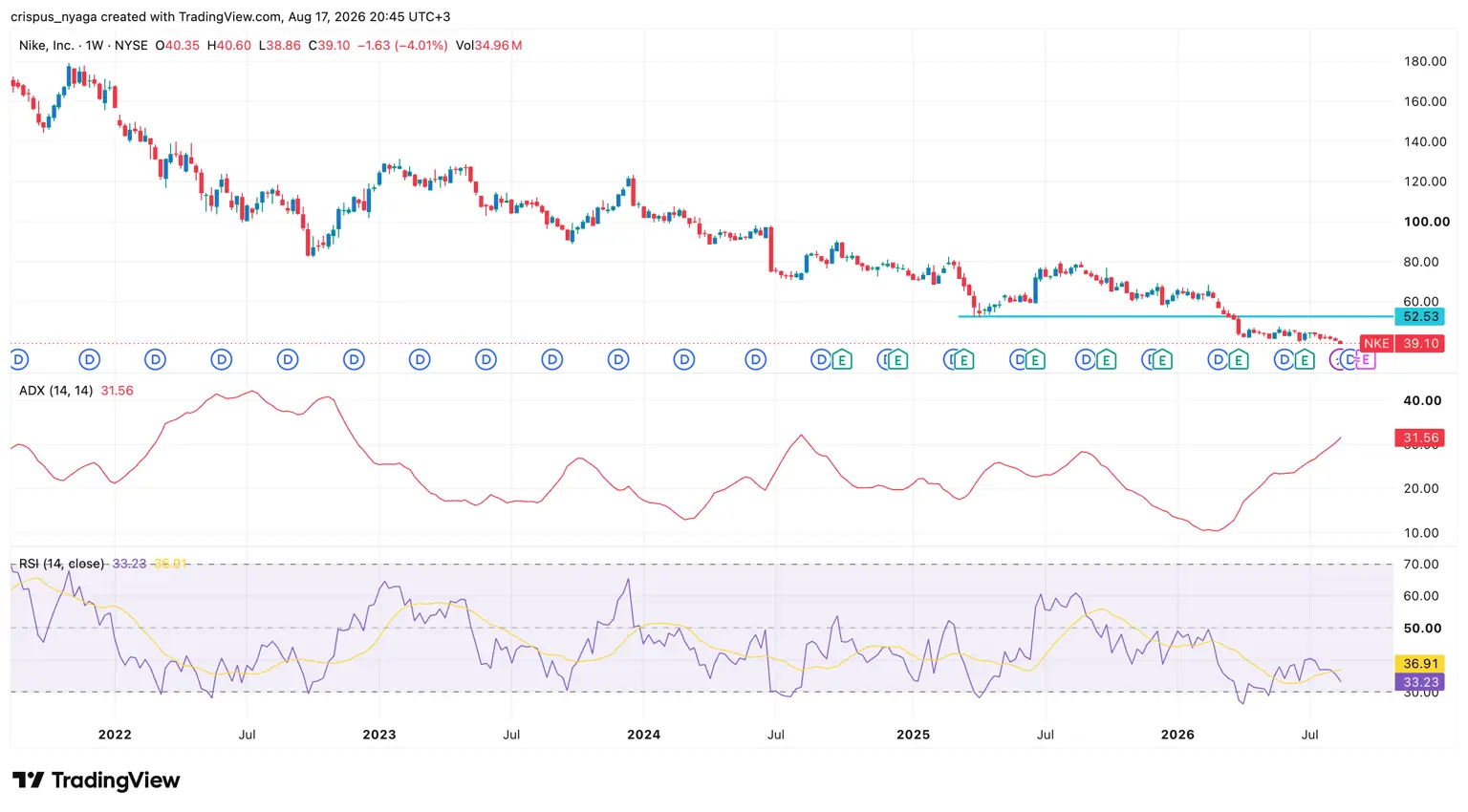Open the June 2024 dividend marker
This screenshot has width=1468, height=812.
tap(755, 360)
